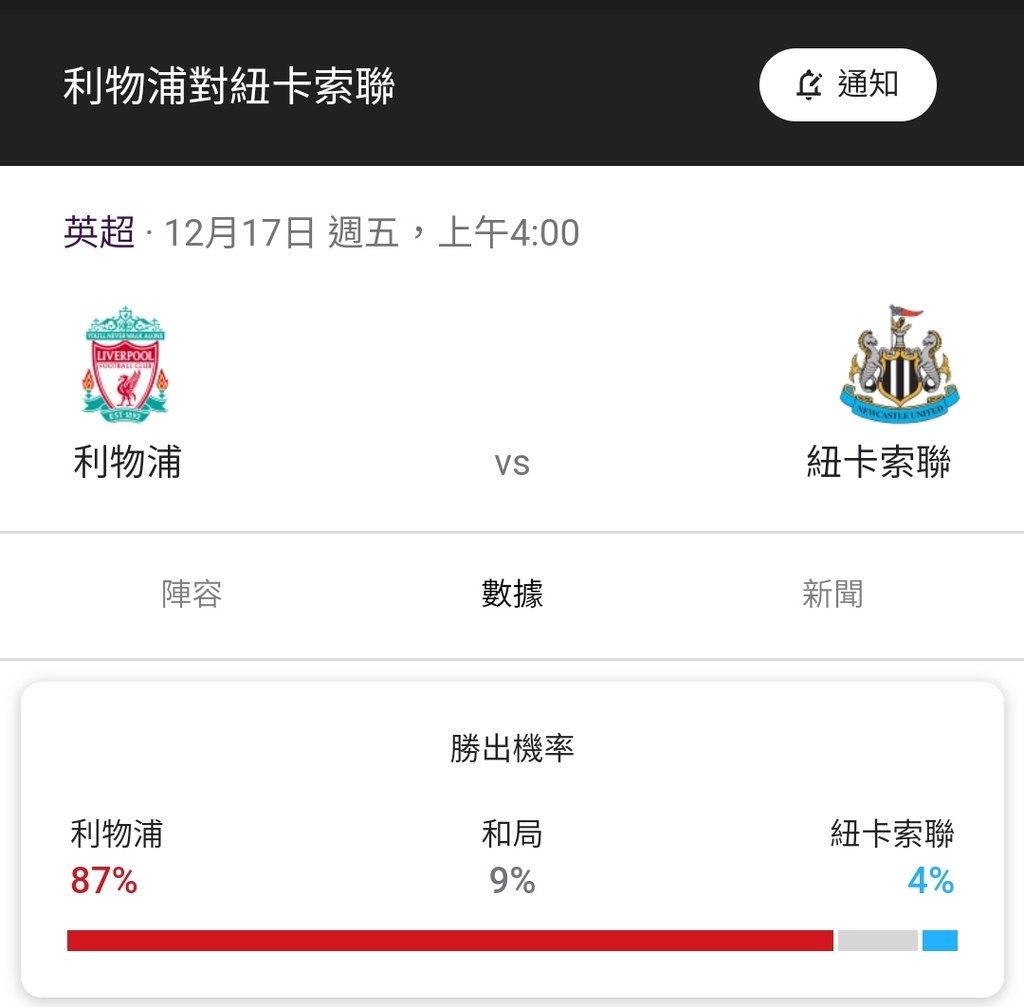Click the 勝出機率 card heading
The width and height of the screenshot is (1024, 1007).
click(x=512, y=748)
